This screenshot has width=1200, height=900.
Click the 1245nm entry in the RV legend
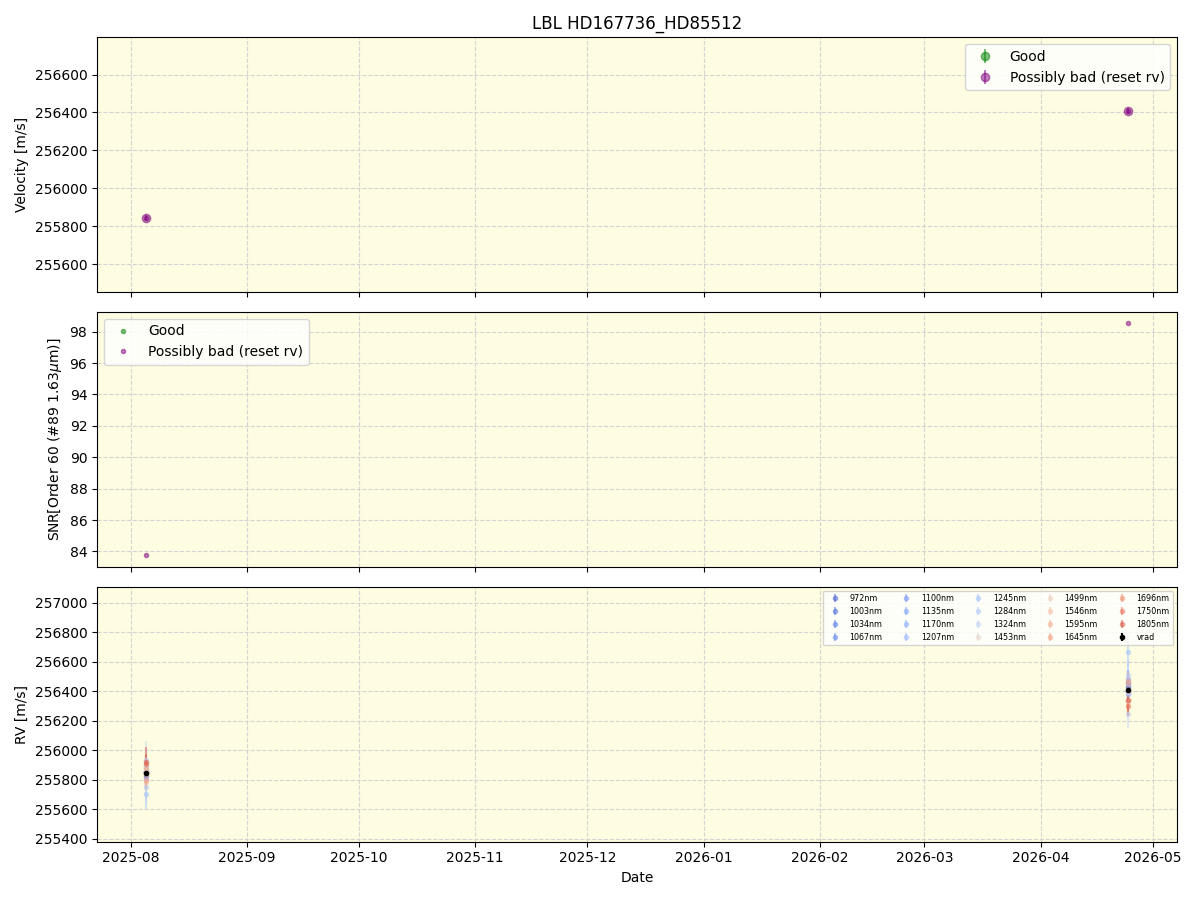point(1009,598)
